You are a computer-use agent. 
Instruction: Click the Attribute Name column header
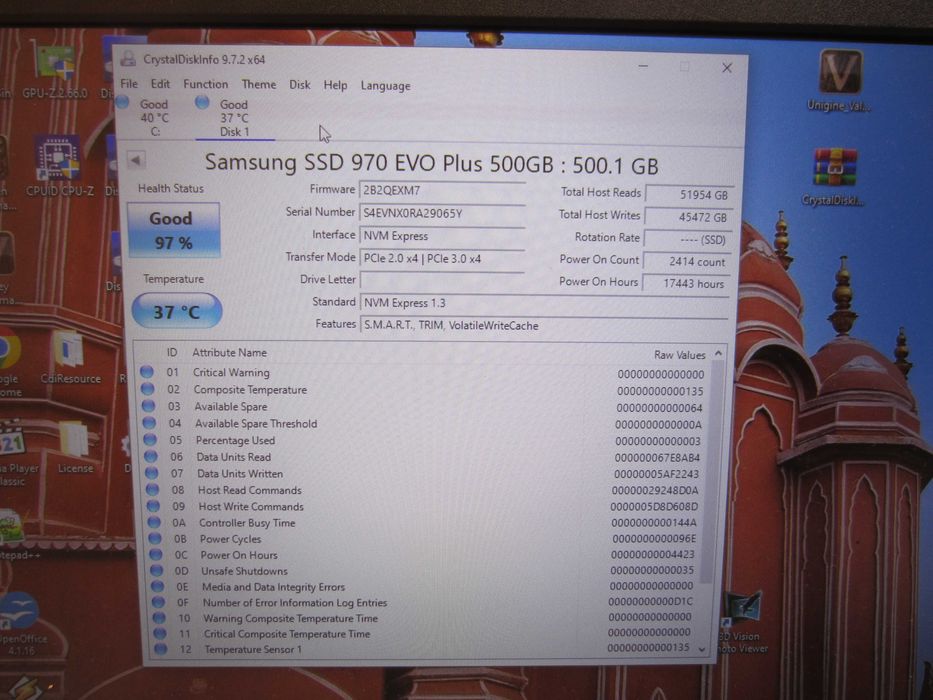(x=229, y=352)
